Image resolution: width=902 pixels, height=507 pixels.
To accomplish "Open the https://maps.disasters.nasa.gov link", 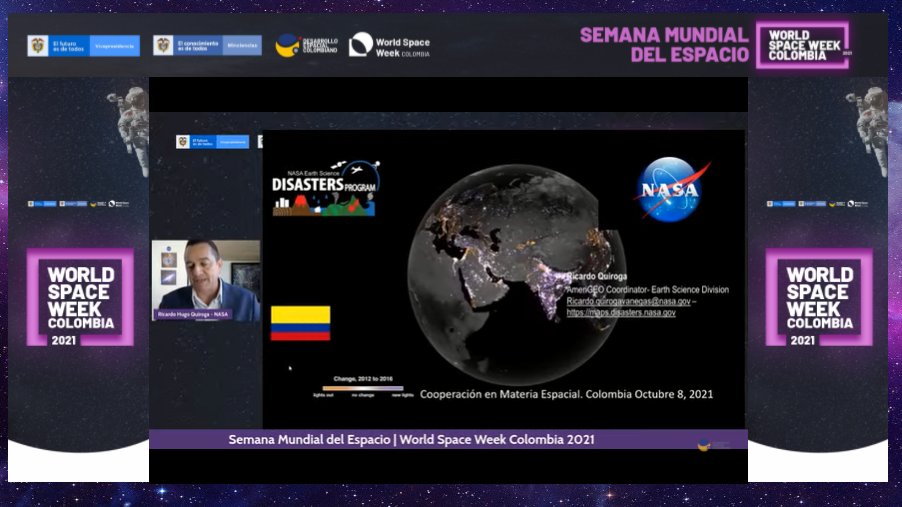I will pyautogui.click(x=621, y=312).
